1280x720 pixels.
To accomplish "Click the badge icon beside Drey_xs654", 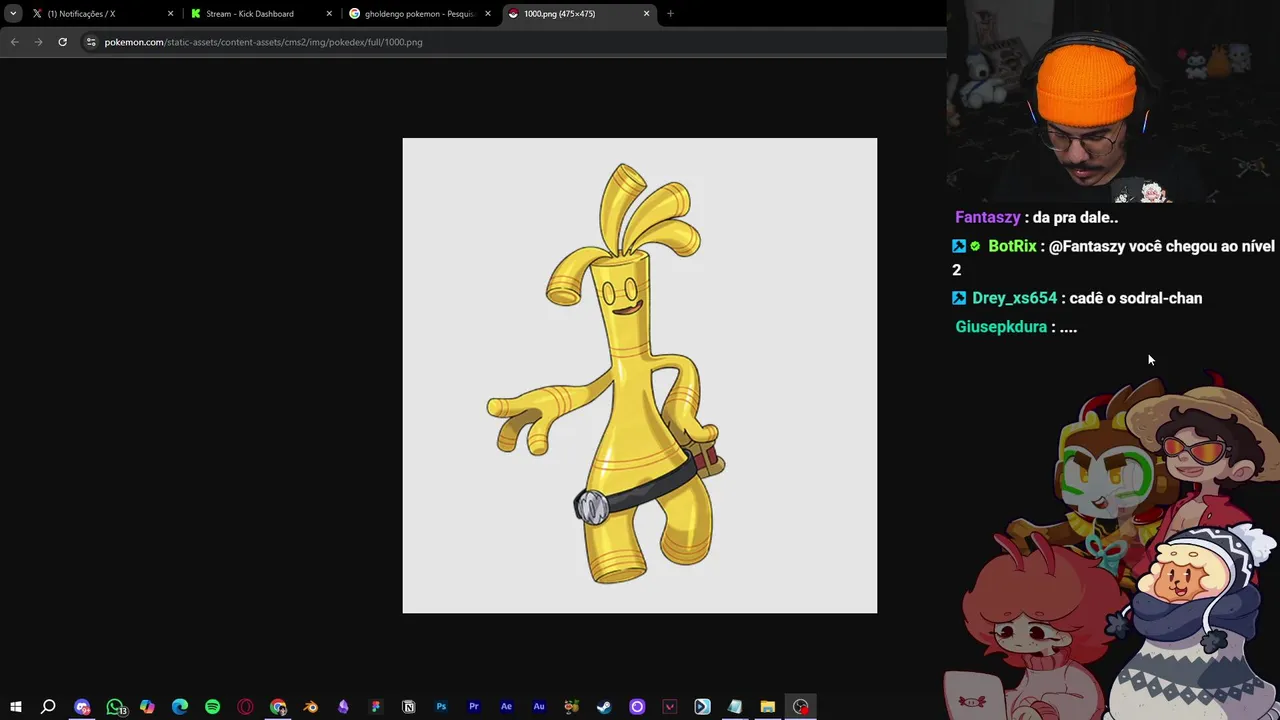I will point(959,298).
